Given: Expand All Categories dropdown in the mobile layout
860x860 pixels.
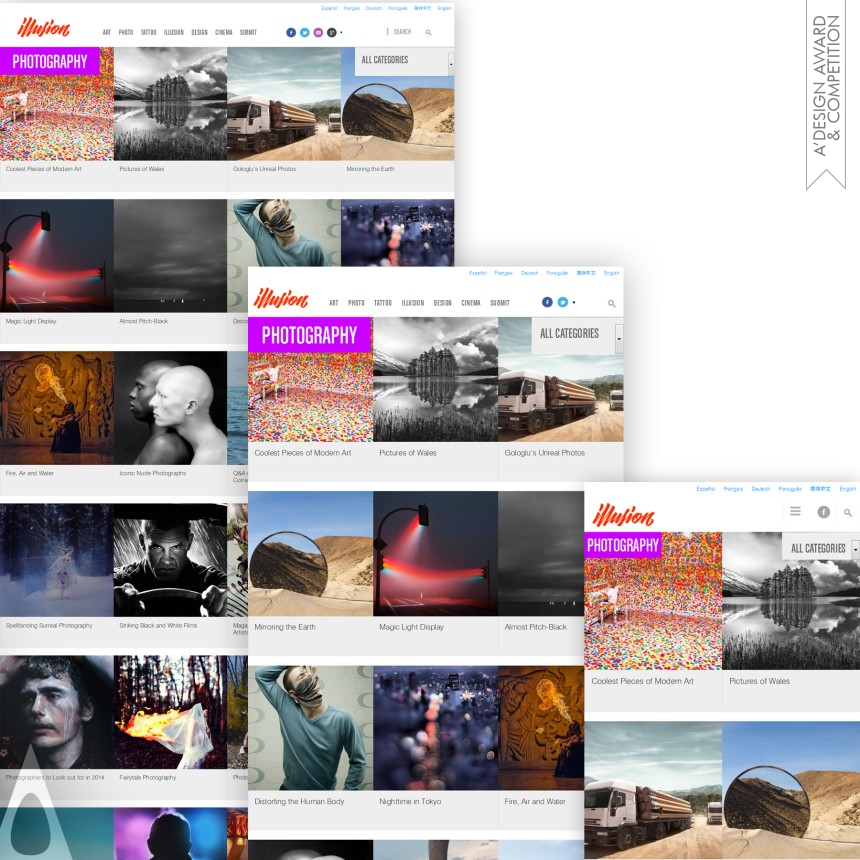Looking at the screenshot, I should [855, 548].
